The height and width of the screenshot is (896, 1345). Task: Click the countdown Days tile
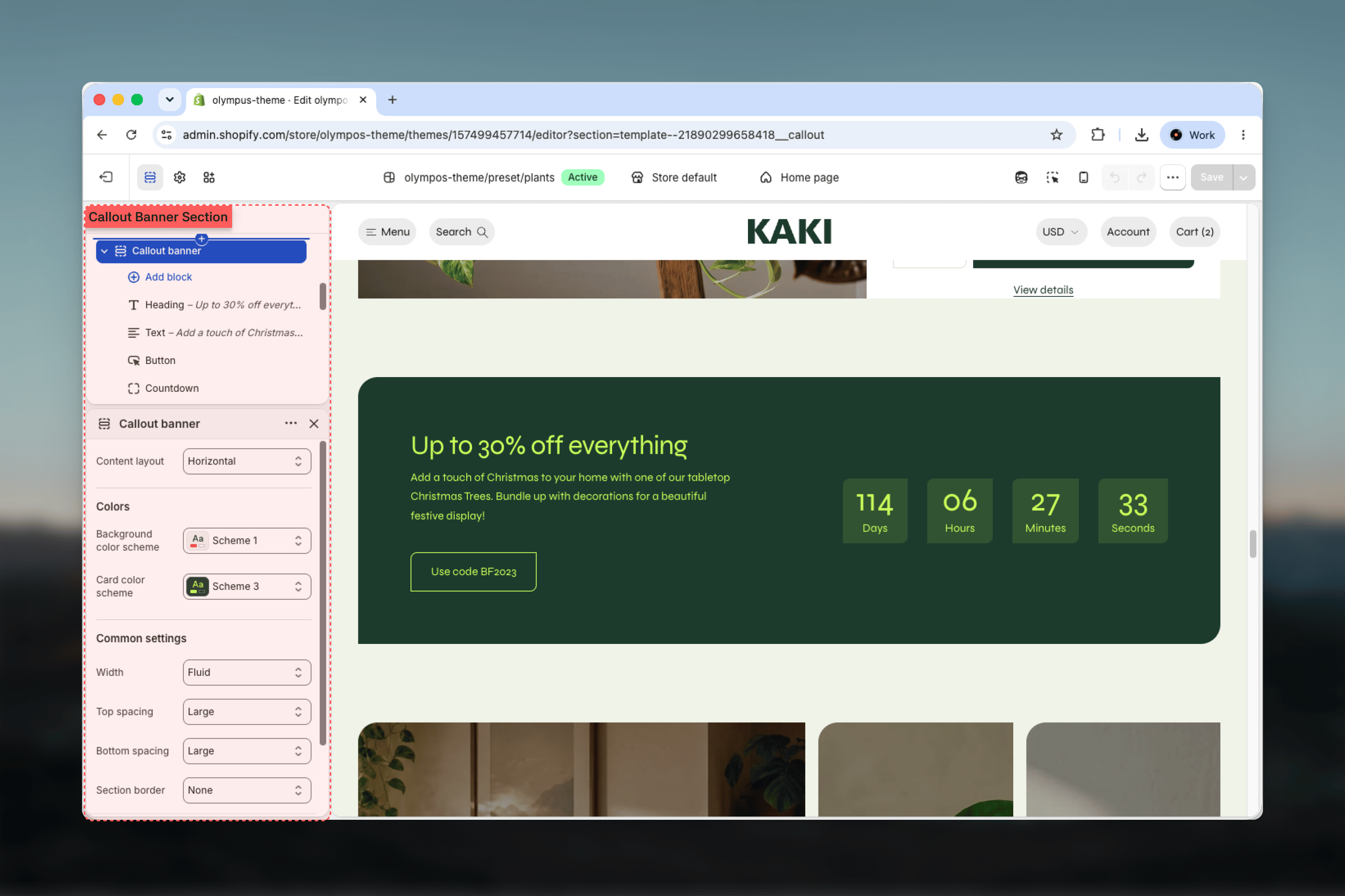click(x=875, y=511)
